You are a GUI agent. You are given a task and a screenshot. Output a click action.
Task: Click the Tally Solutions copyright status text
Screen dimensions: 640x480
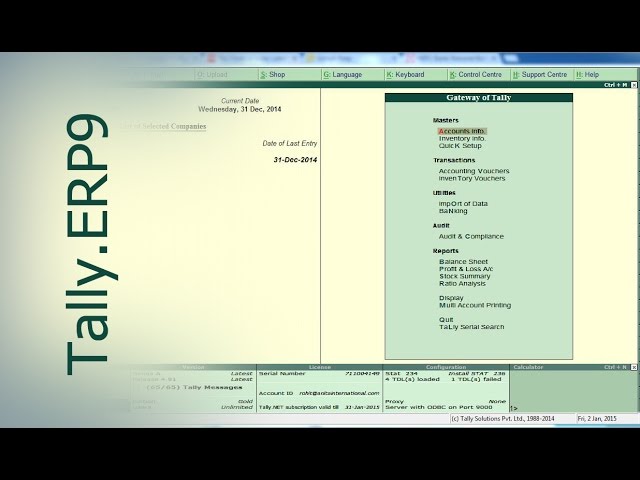pos(503,419)
